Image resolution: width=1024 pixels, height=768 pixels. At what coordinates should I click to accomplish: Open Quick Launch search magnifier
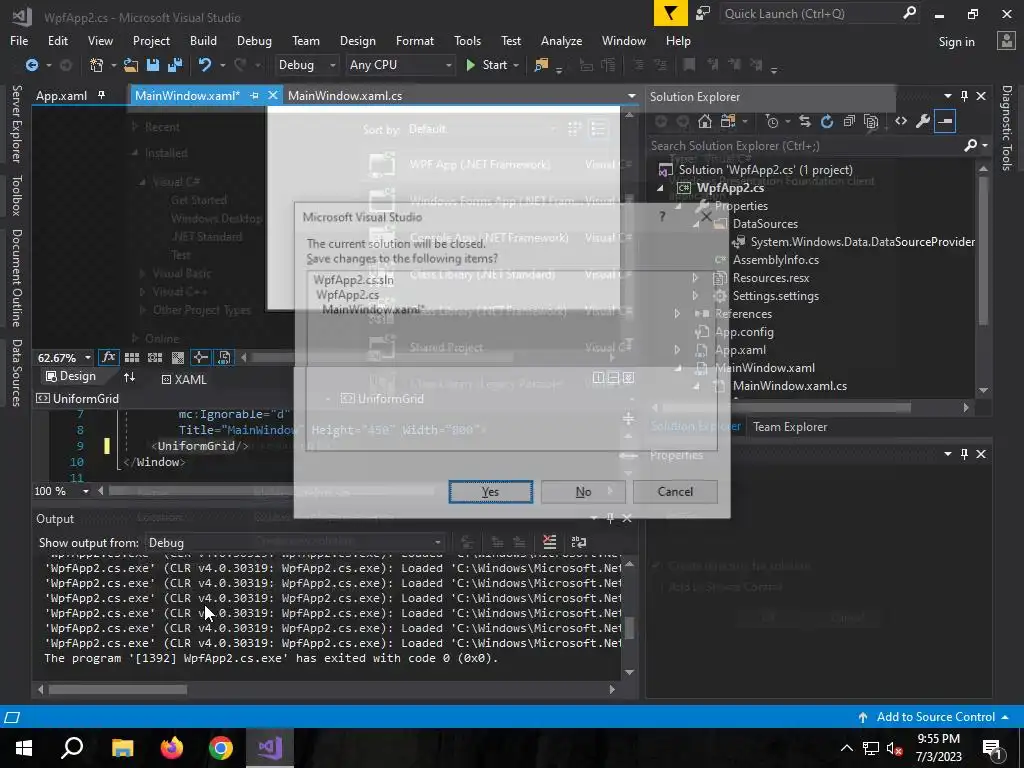click(x=910, y=13)
